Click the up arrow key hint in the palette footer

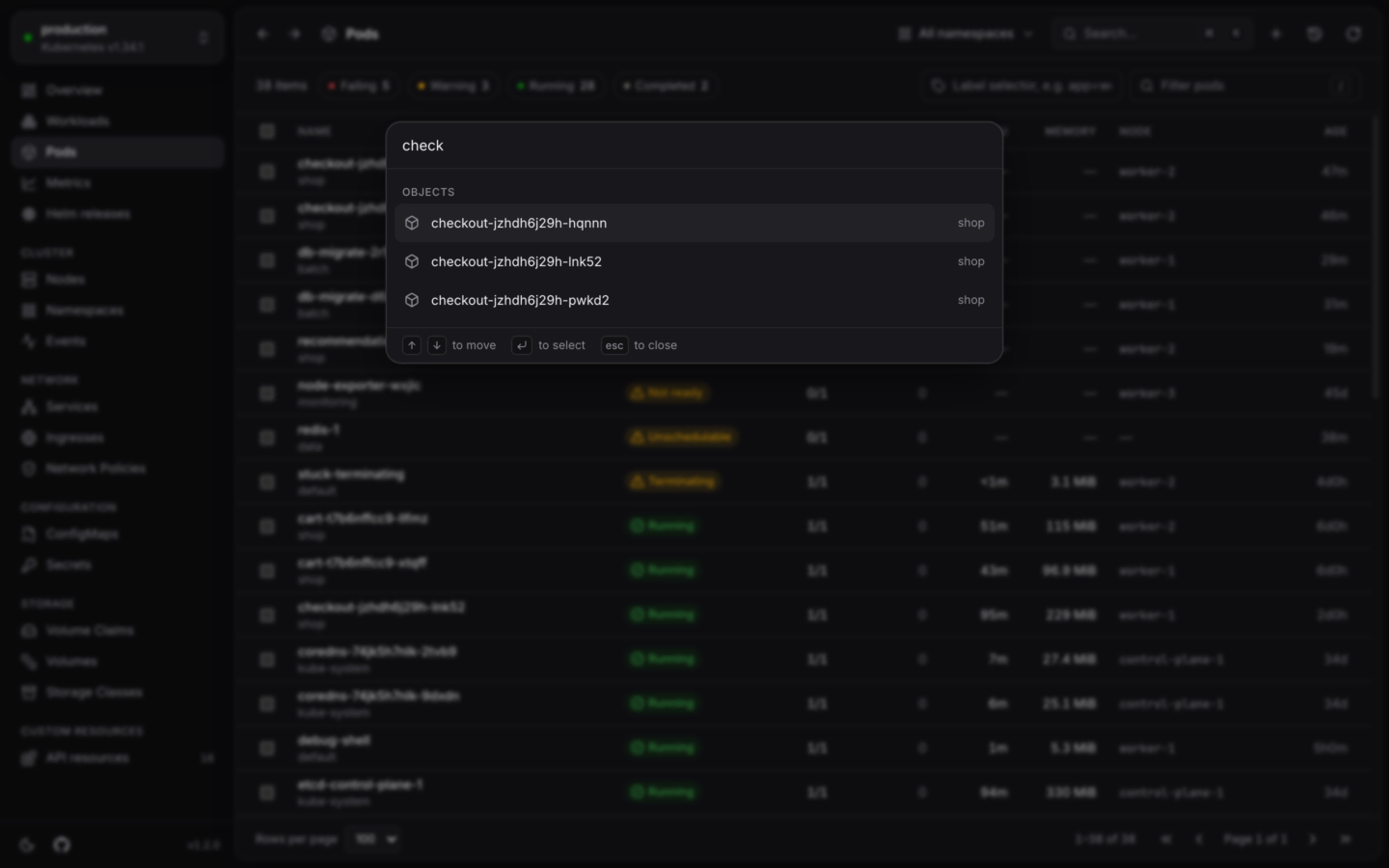click(x=412, y=345)
